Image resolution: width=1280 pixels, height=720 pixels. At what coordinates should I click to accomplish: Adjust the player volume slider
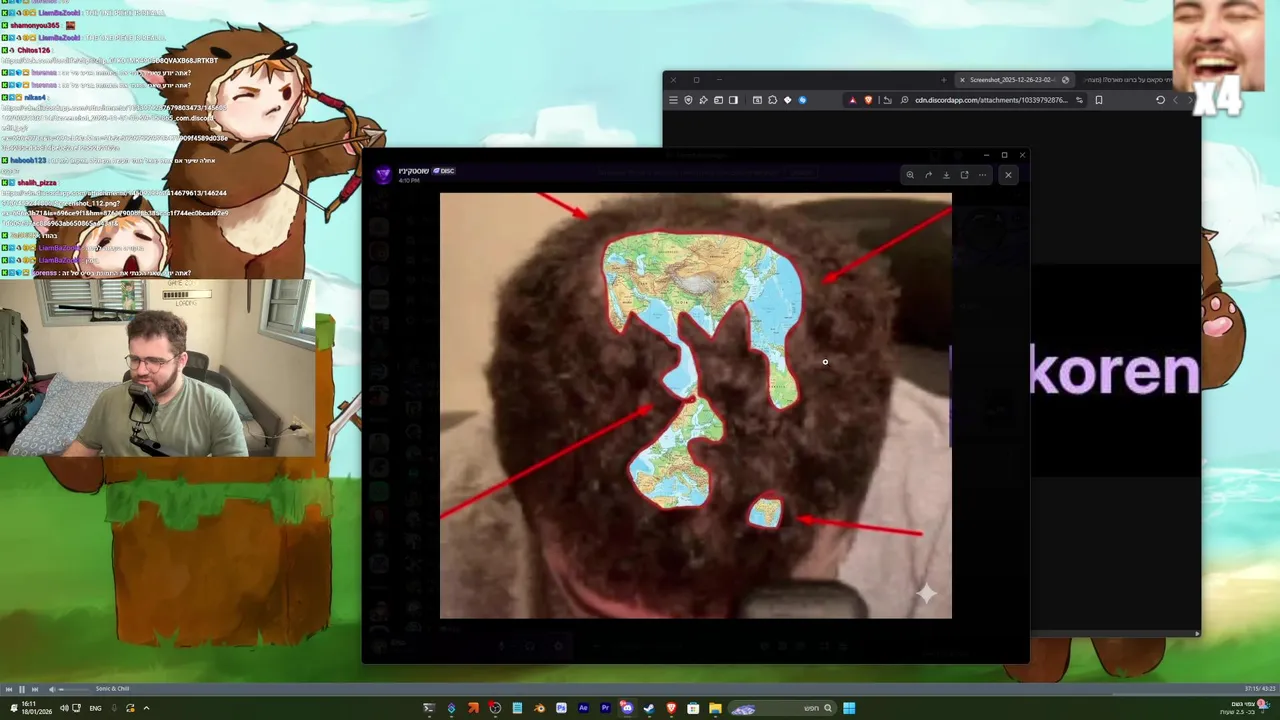pyautogui.click(x=74, y=689)
